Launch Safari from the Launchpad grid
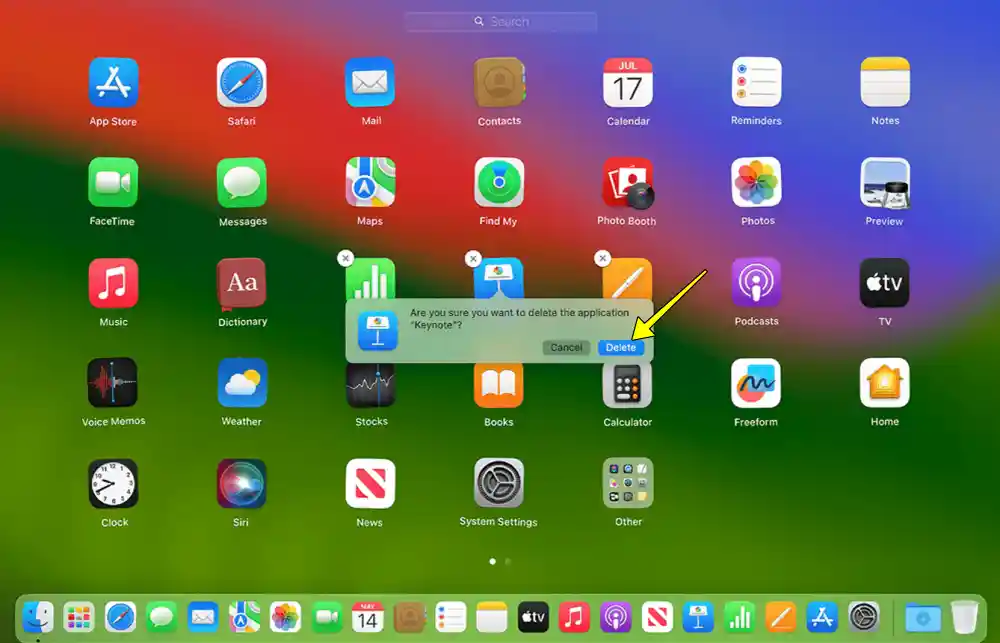 tap(242, 80)
